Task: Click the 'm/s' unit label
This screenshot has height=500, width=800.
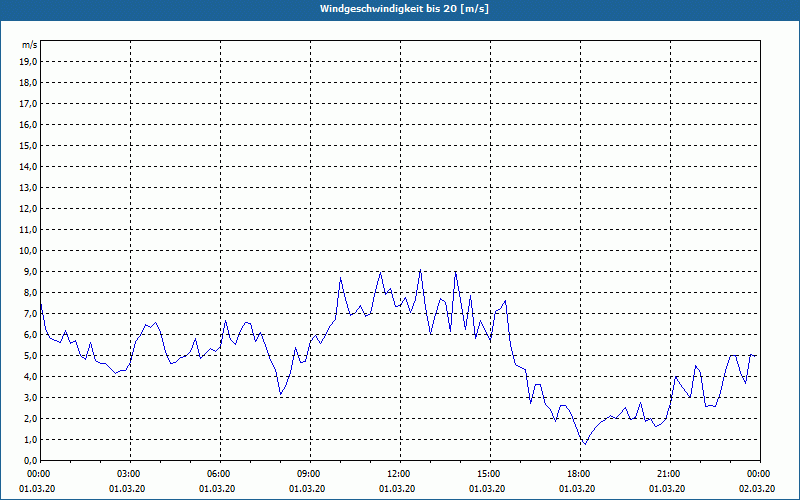Action: (29, 45)
